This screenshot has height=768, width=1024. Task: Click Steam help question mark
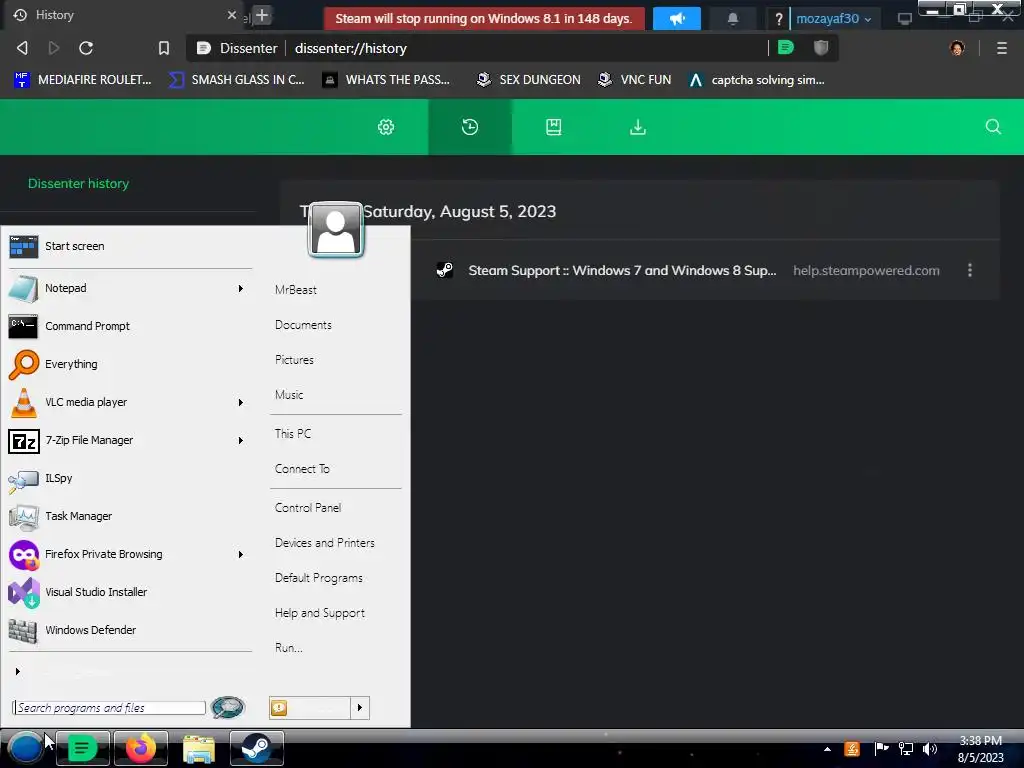point(778,20)
